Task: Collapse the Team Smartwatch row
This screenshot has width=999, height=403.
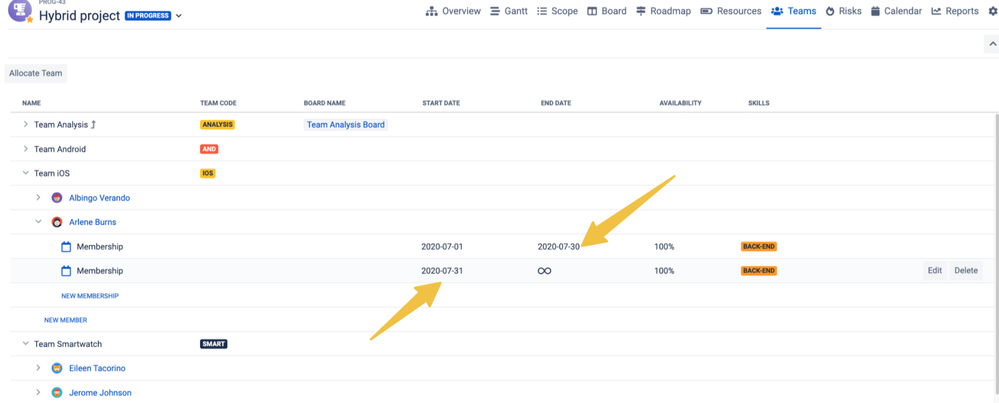Action: (25, 344)
